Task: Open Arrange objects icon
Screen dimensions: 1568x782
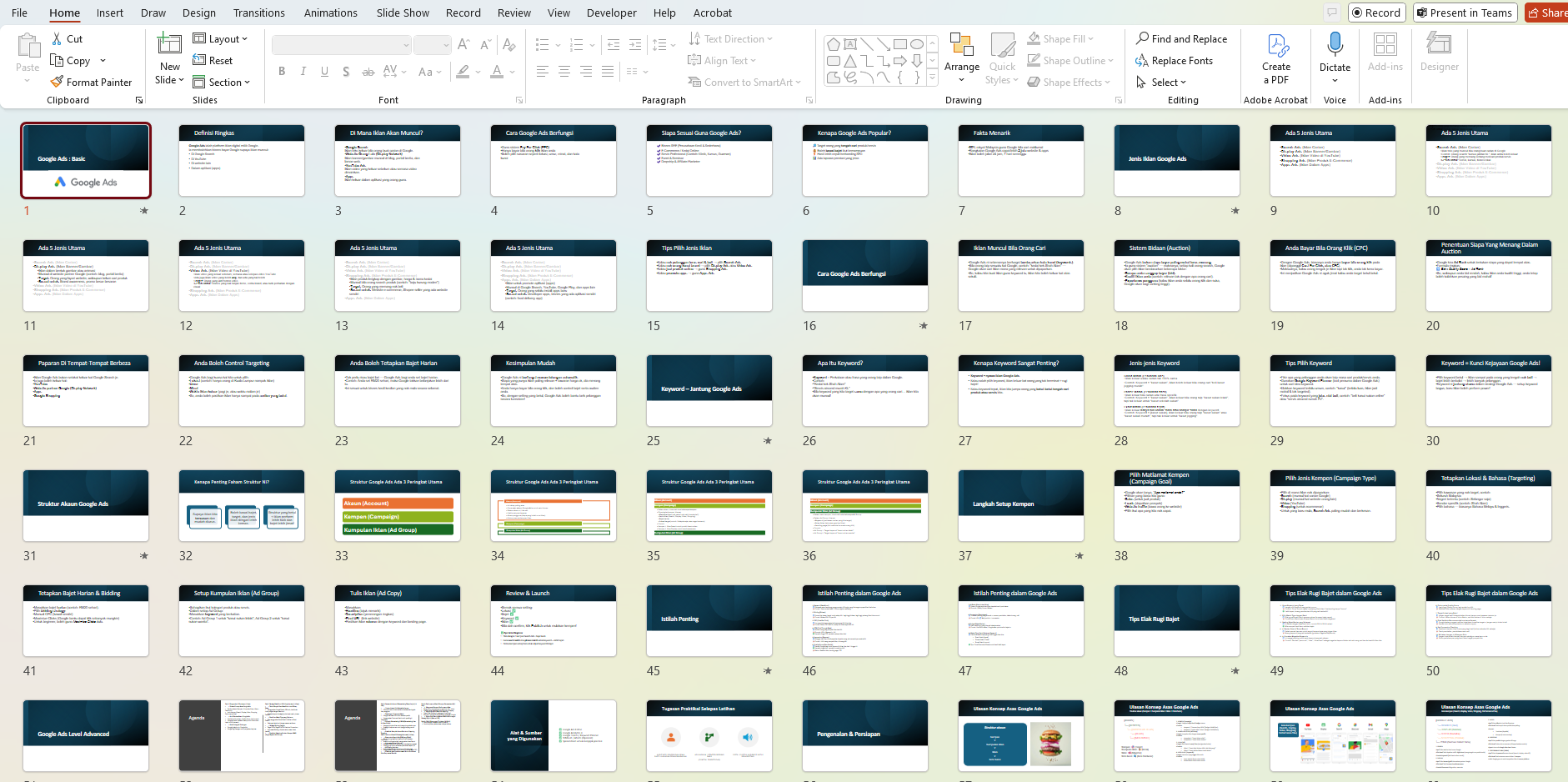Action: [962, 46]
